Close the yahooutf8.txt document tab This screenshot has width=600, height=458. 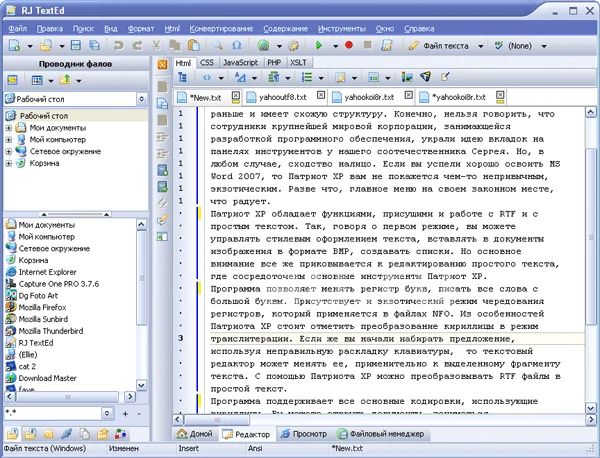[x=321, y=95]
